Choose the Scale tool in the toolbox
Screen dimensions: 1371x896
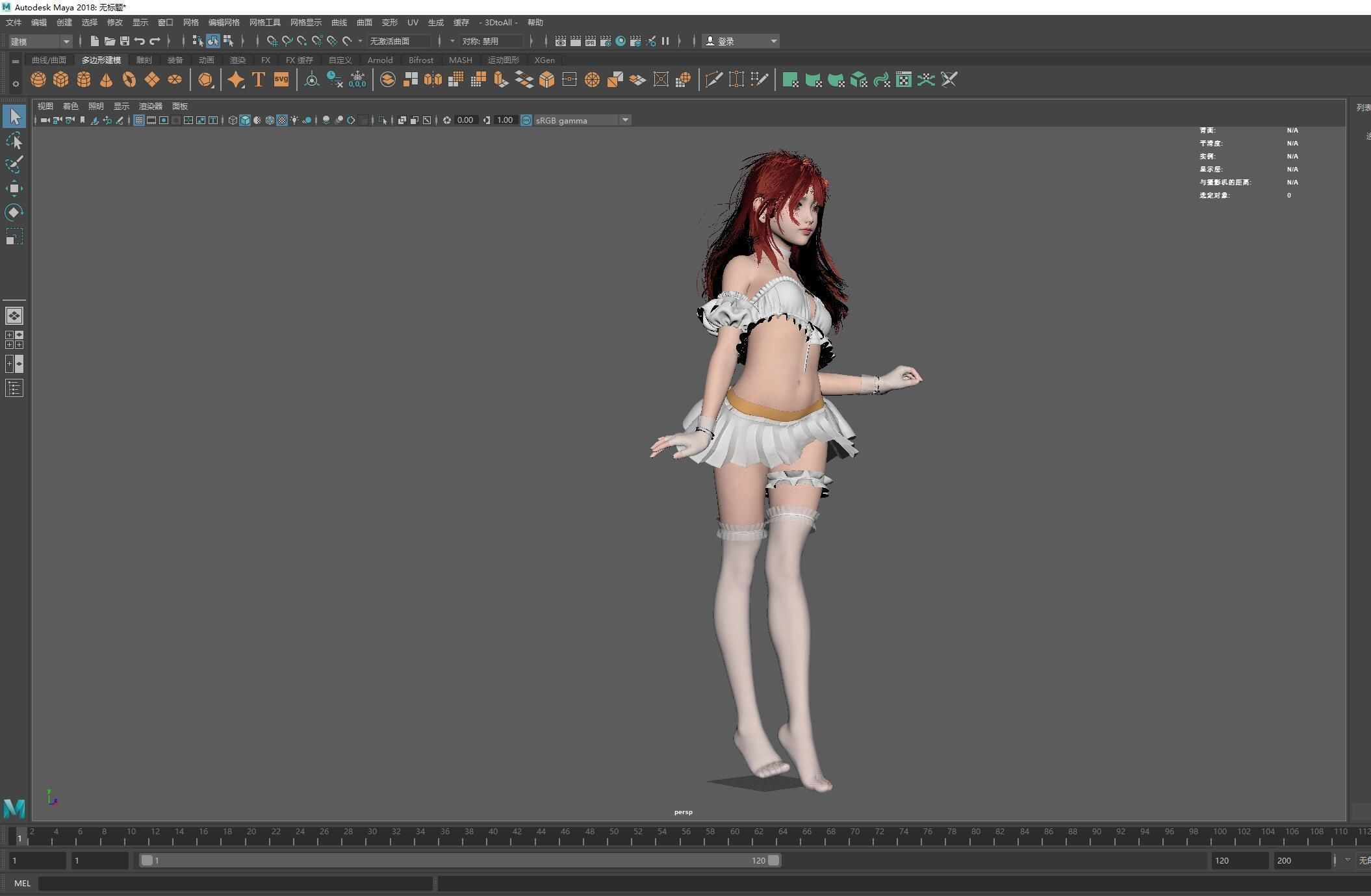[14, 237]
